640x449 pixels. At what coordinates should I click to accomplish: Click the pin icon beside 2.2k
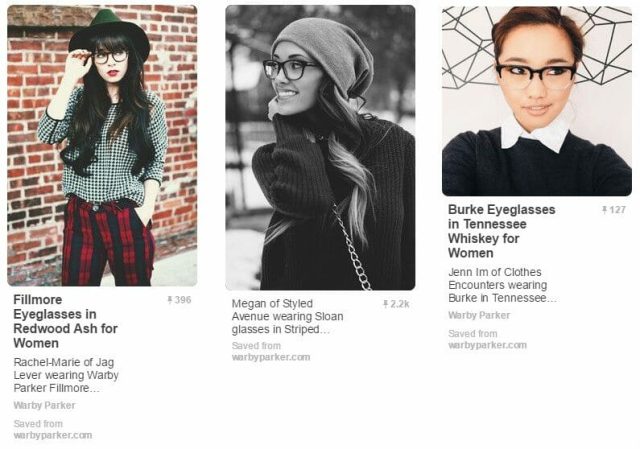(x=385, y=304)
